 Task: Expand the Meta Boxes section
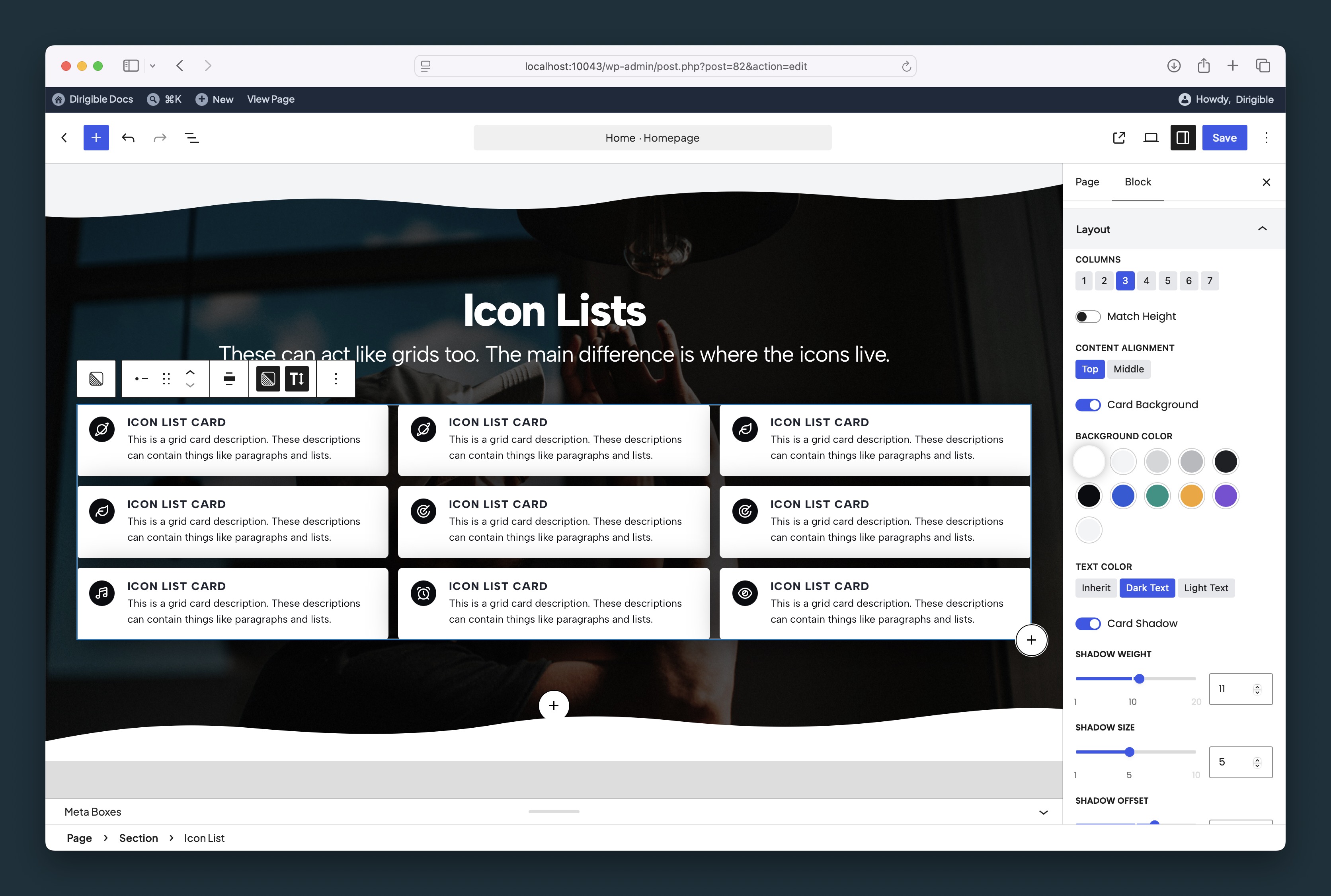coord(1044,812)
